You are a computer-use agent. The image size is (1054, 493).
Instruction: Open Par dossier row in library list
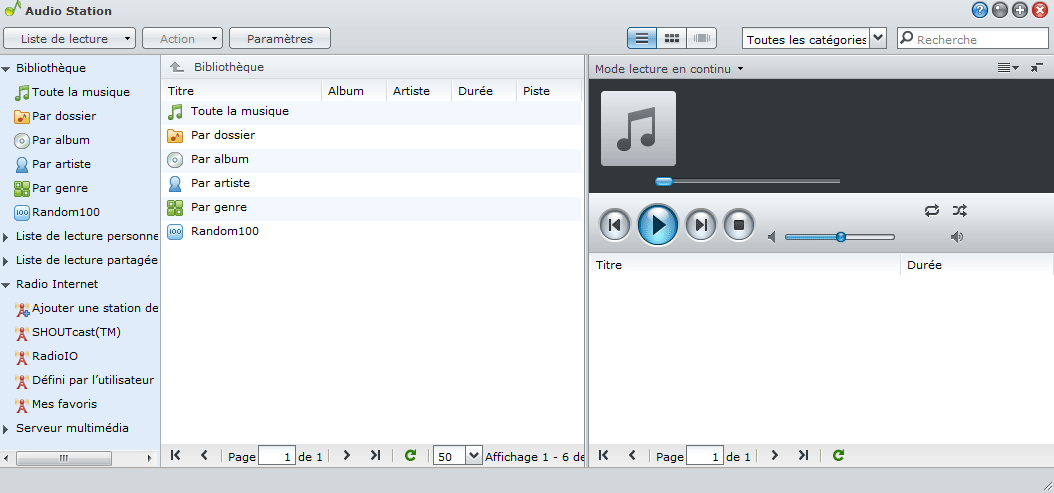point(371,135)
